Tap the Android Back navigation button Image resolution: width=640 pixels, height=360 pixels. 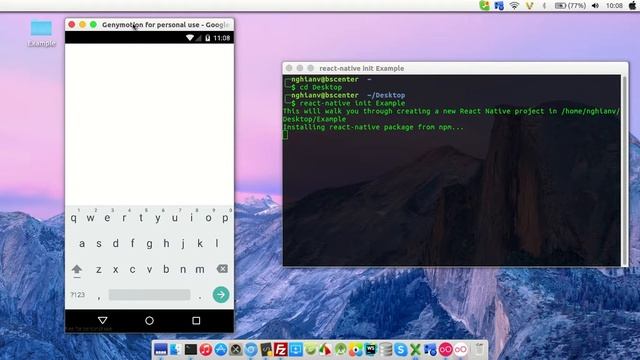[x=102, y=320]
